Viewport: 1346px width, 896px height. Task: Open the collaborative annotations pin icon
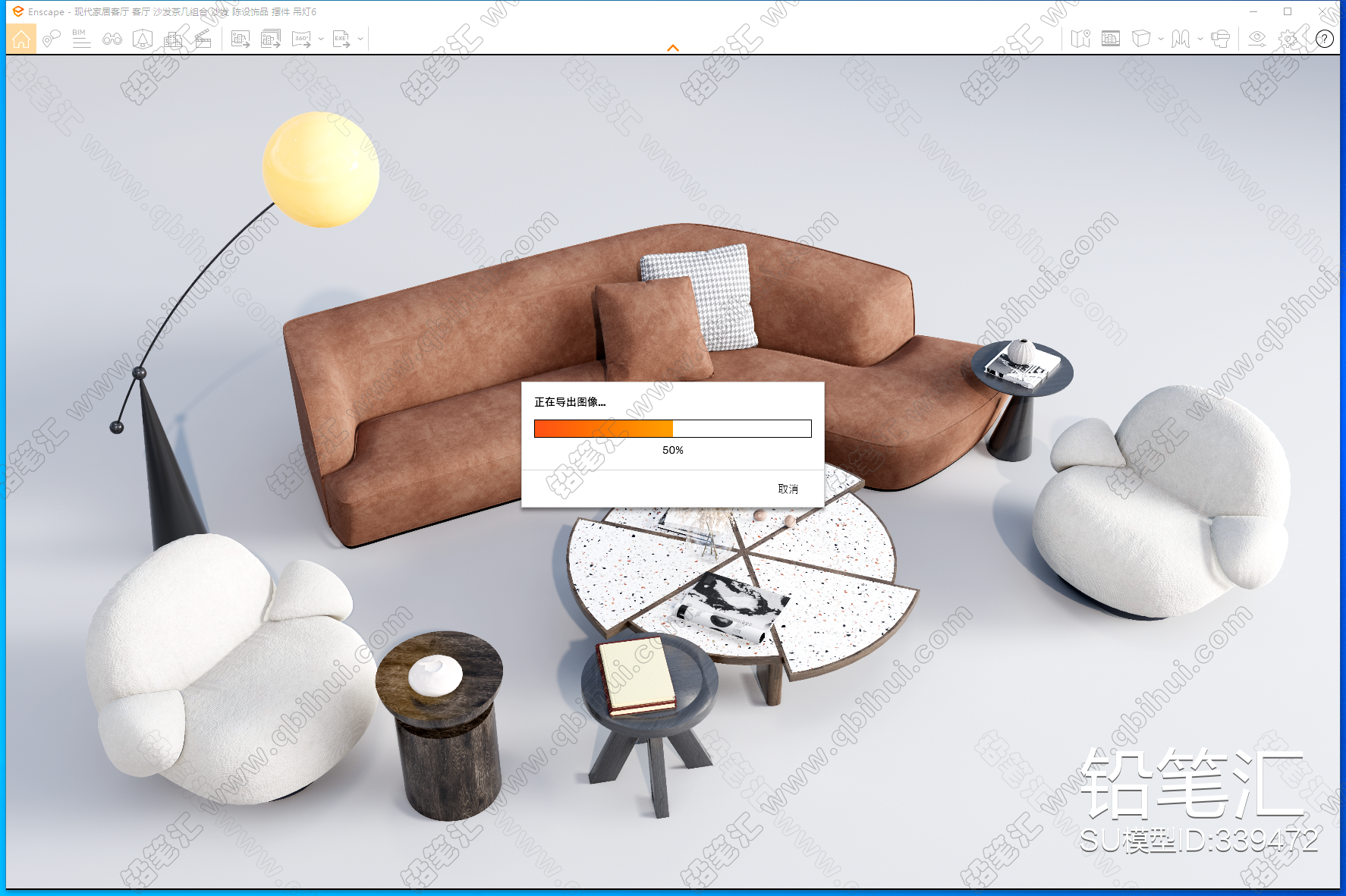click(52, 39)
